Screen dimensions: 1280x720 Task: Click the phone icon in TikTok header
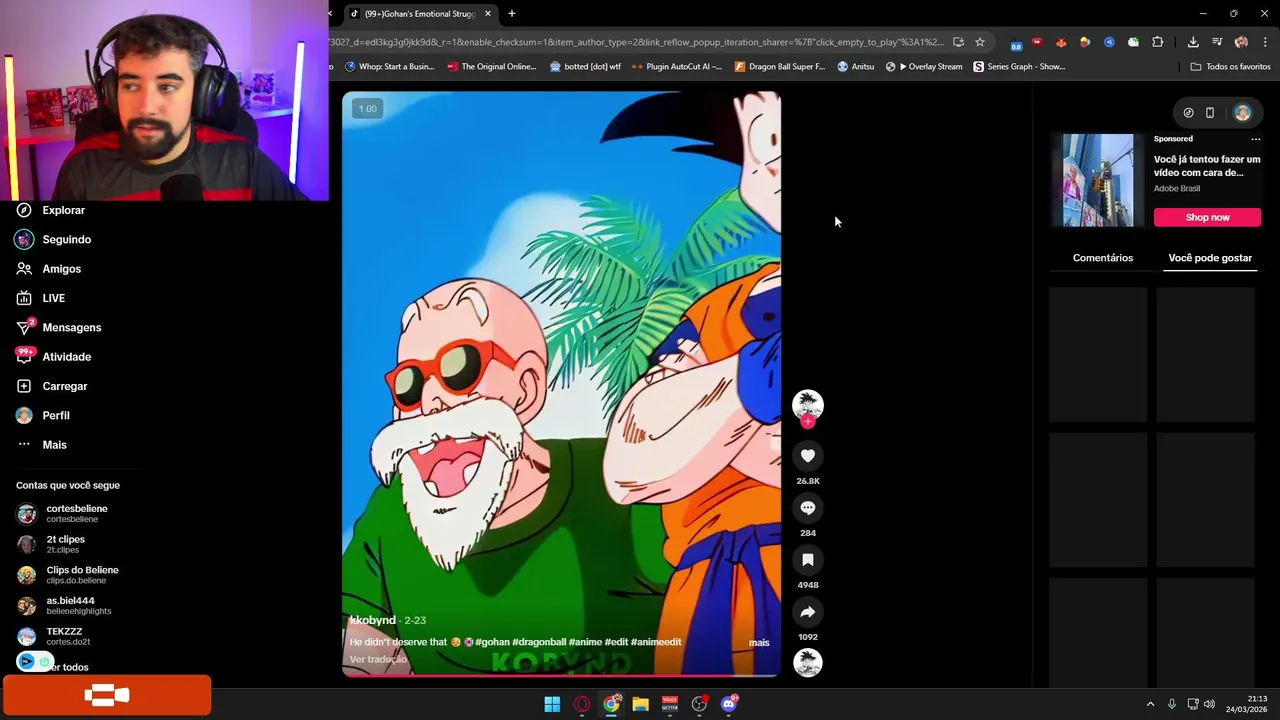click(1209, 113)
